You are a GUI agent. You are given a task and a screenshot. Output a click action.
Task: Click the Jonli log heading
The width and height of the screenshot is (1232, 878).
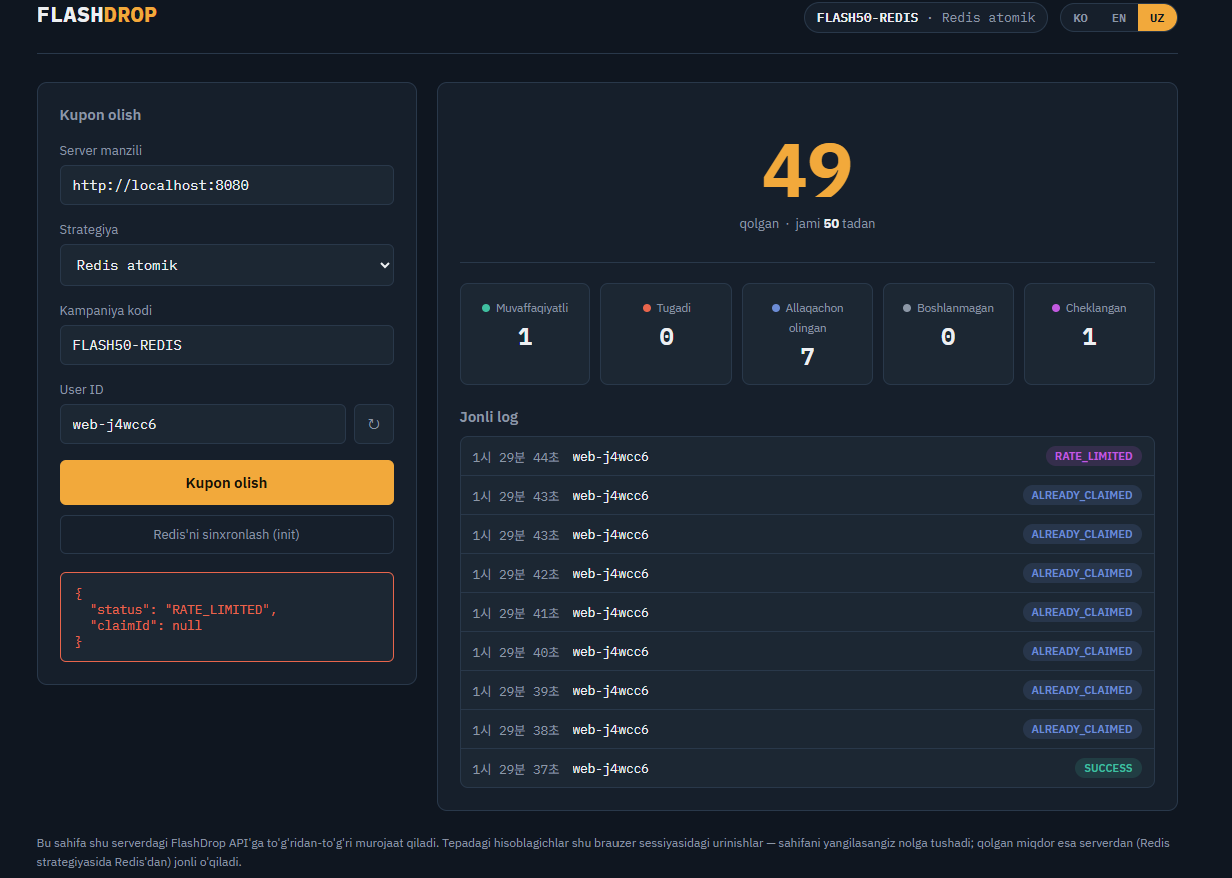(489, 417)
